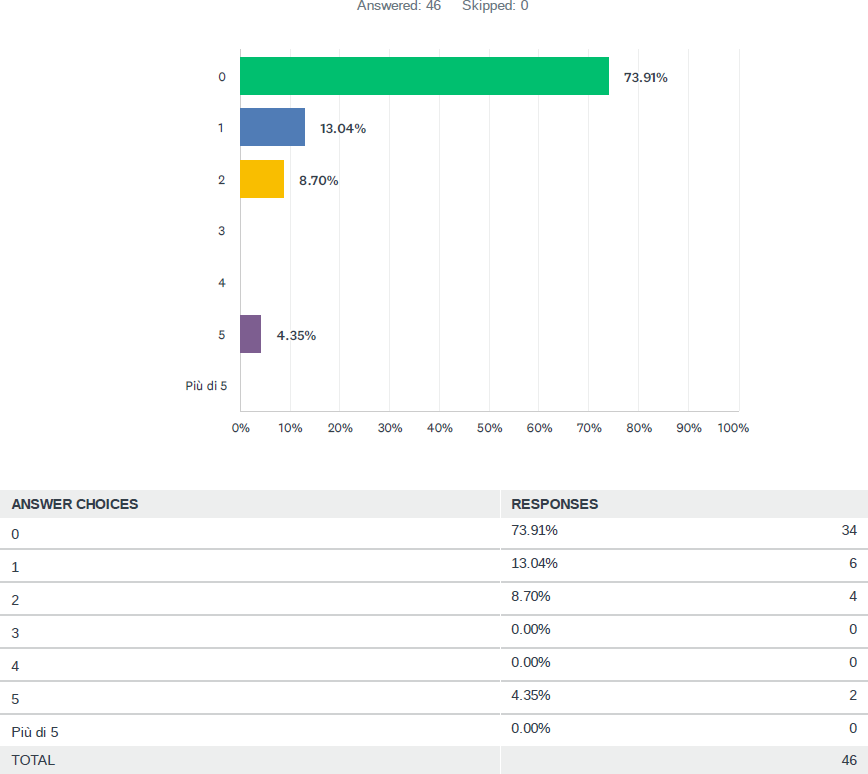Image resolution: width=868 pixels, height=774 pixels.
Task: Click the TOTAL row label in the table
Action: pos(33,760)
